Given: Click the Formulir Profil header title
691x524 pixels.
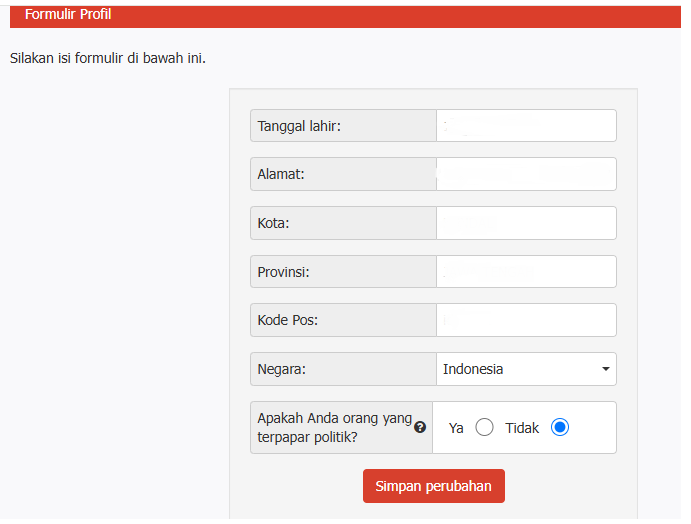Looking at the screenshot, I should click(68, 14).
